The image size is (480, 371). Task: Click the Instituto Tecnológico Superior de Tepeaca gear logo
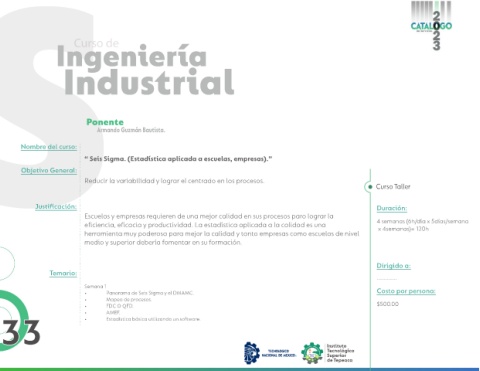[312, 353]
